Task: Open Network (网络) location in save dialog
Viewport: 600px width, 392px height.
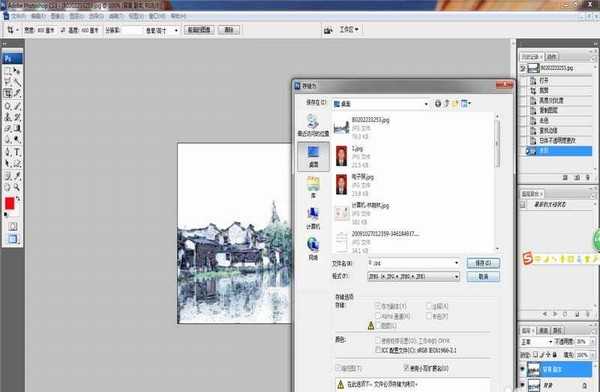Action: click(313, 249)
